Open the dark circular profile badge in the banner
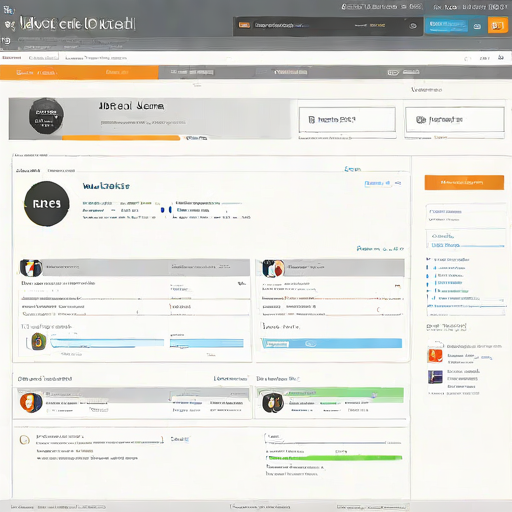This screenshot has height=512, width=512. 46,116
